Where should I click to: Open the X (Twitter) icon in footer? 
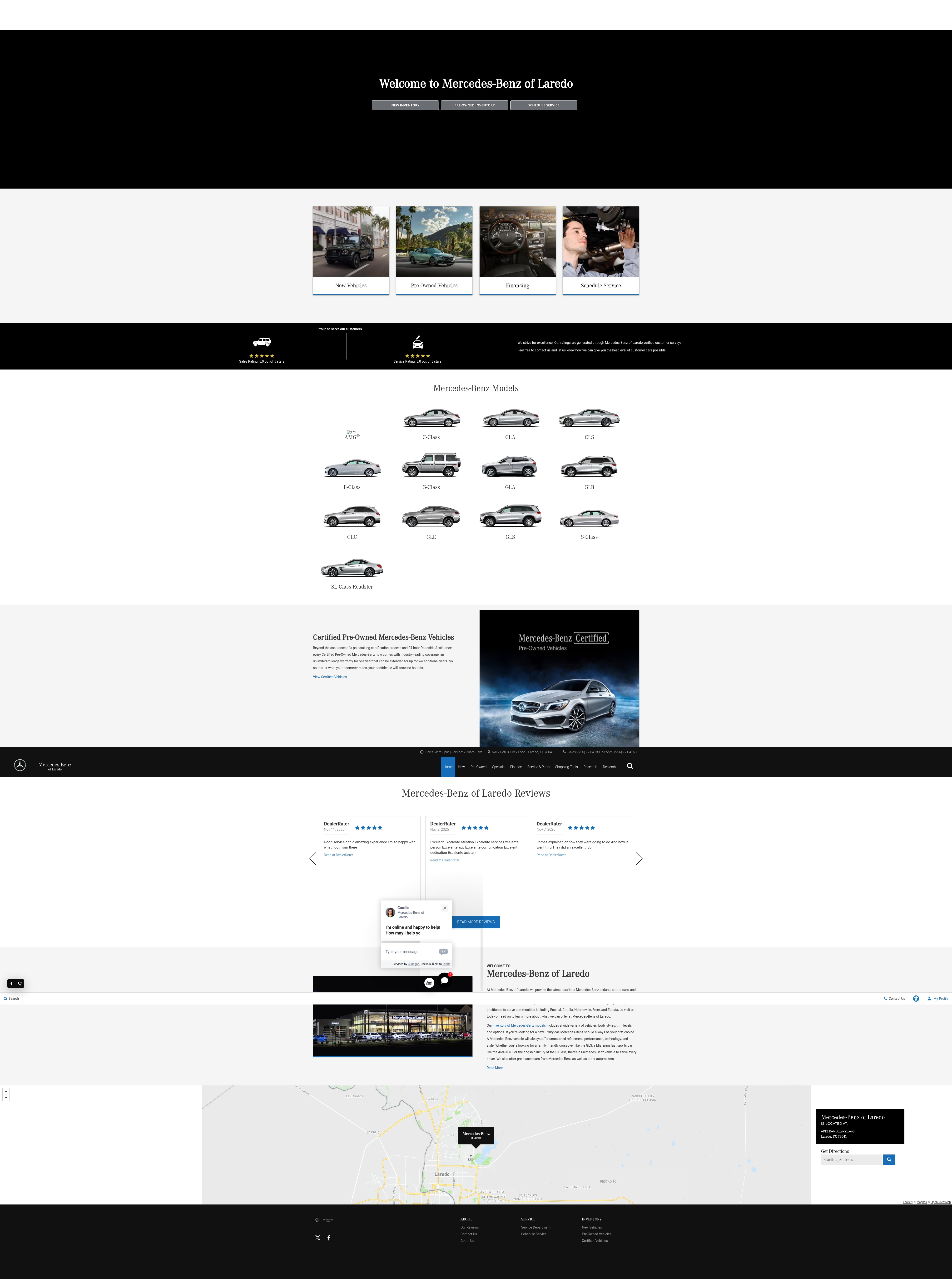317,1238
